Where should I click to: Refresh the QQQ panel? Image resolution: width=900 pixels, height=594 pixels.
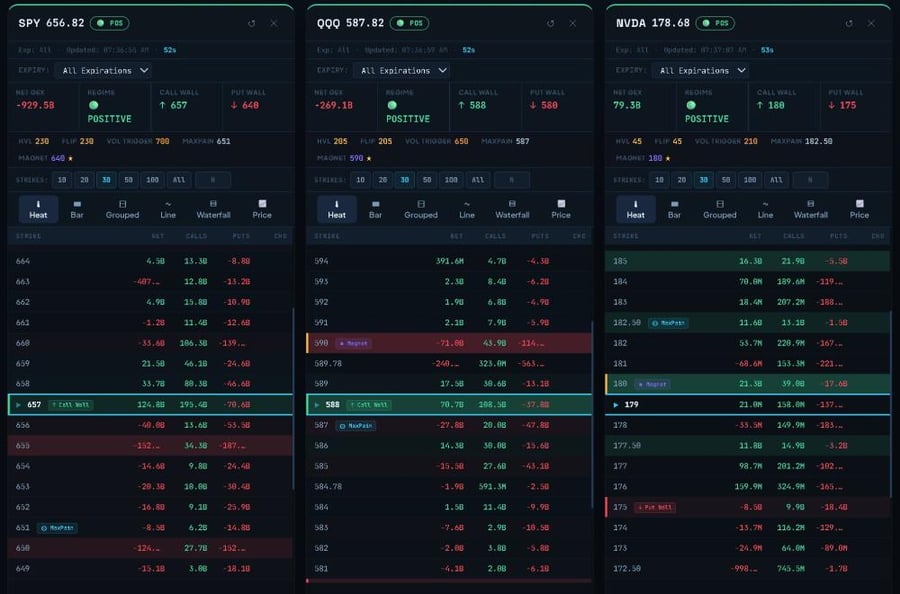click(x=550, y=24)
